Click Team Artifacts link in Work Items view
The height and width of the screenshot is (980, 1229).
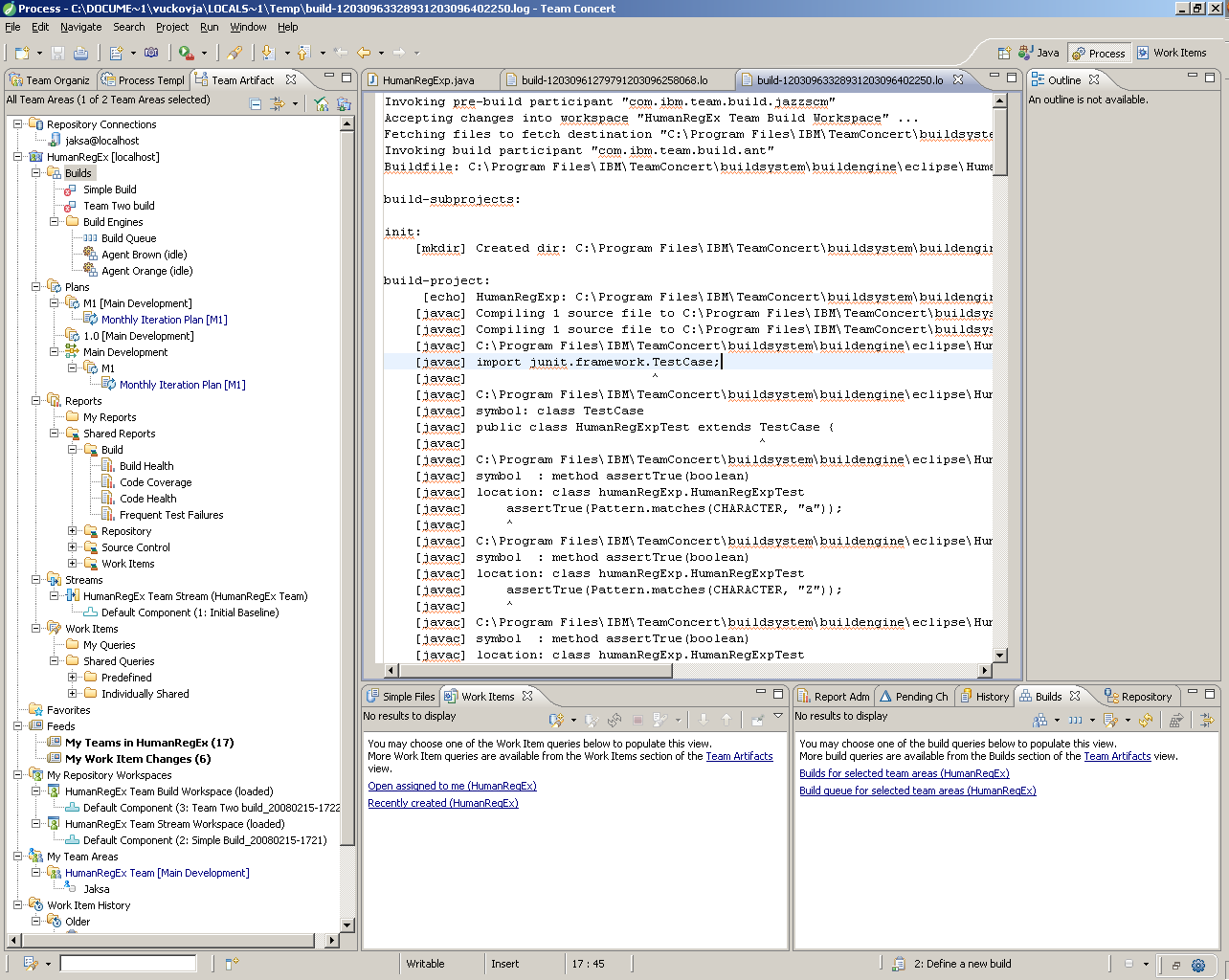click(739, 756)
